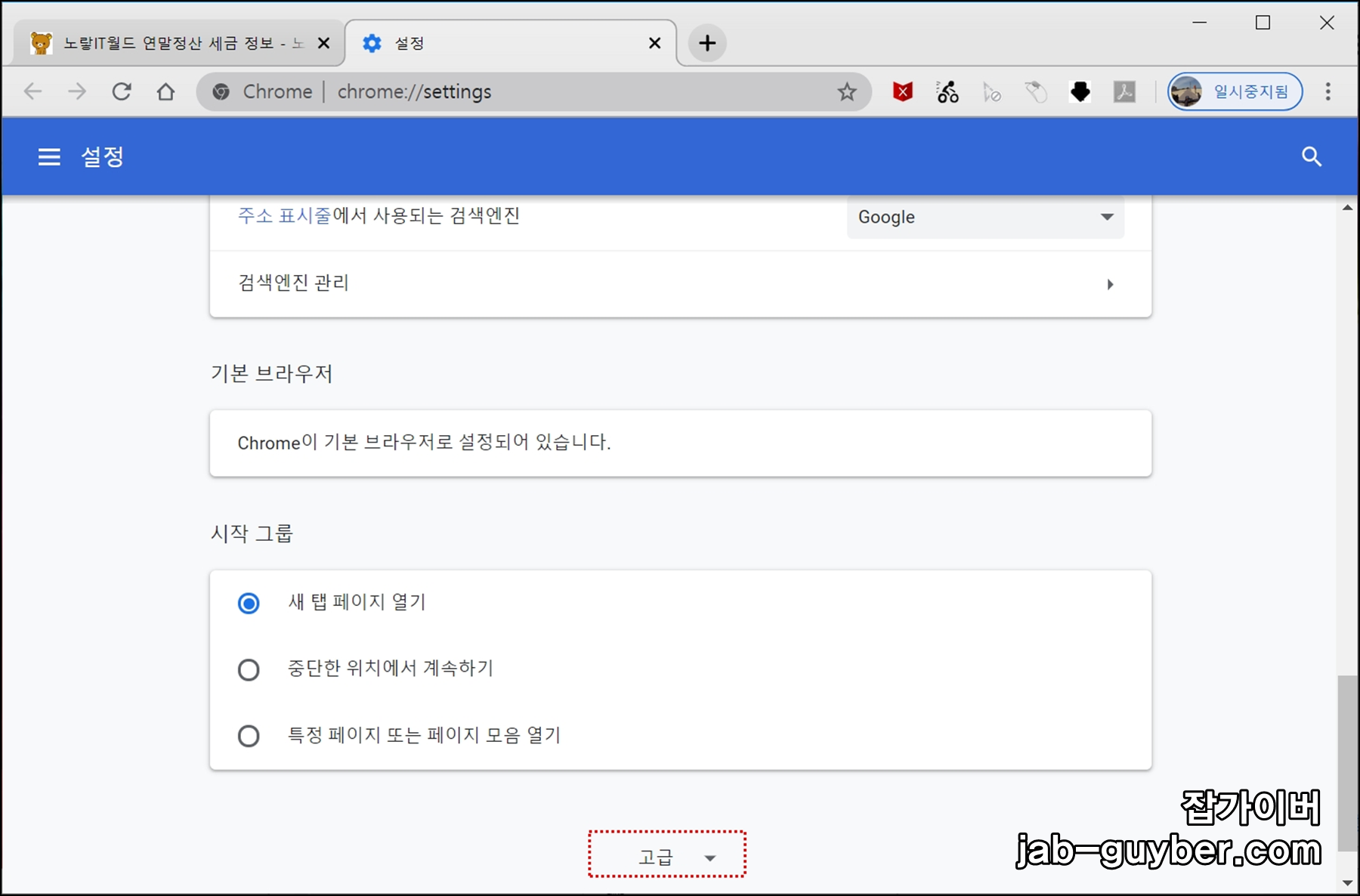Select 새 탭 페이지 열기 startup option
The width and height of the screenshot is (1360, 896).
pos(249,603)
